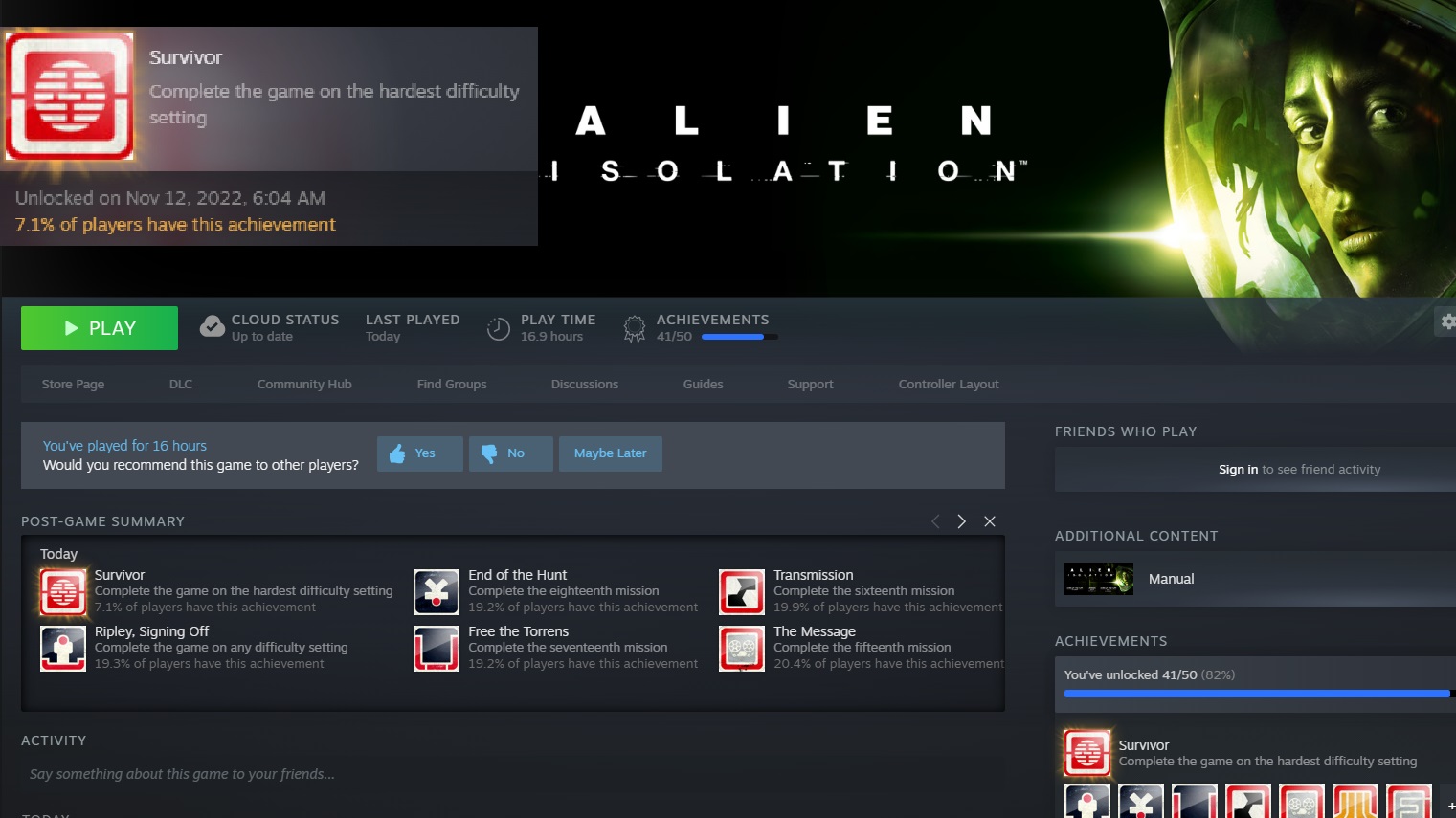
Task: Click No on the recommendation prompt
Action: click(x=511, y=453)
